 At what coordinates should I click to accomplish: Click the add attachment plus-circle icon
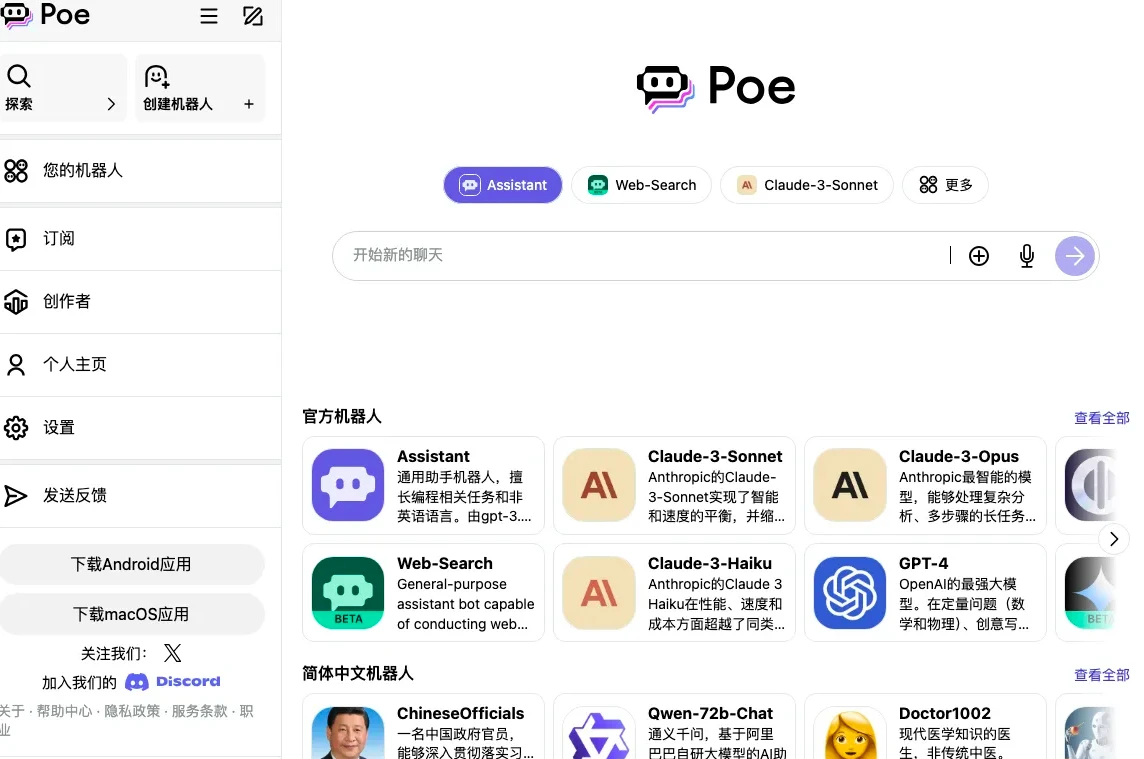point(979,256)
